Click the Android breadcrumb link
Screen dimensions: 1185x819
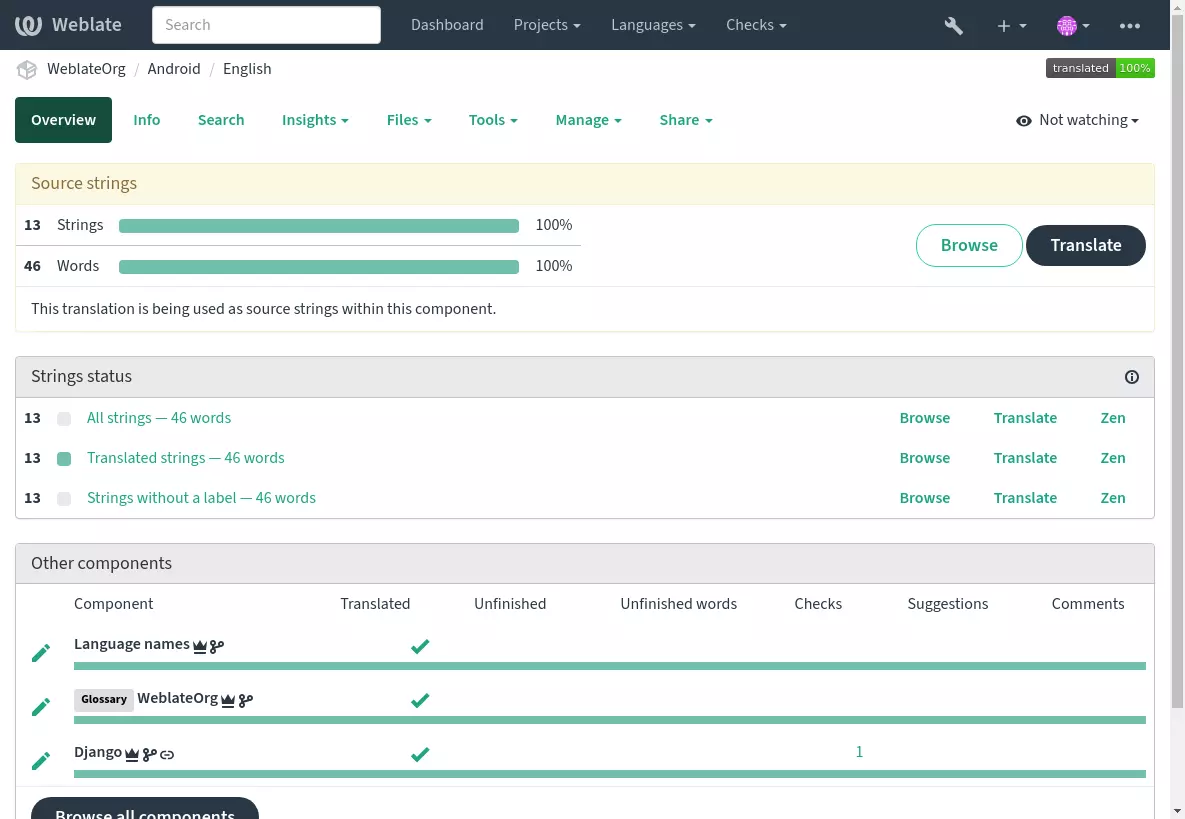[174, 69]
